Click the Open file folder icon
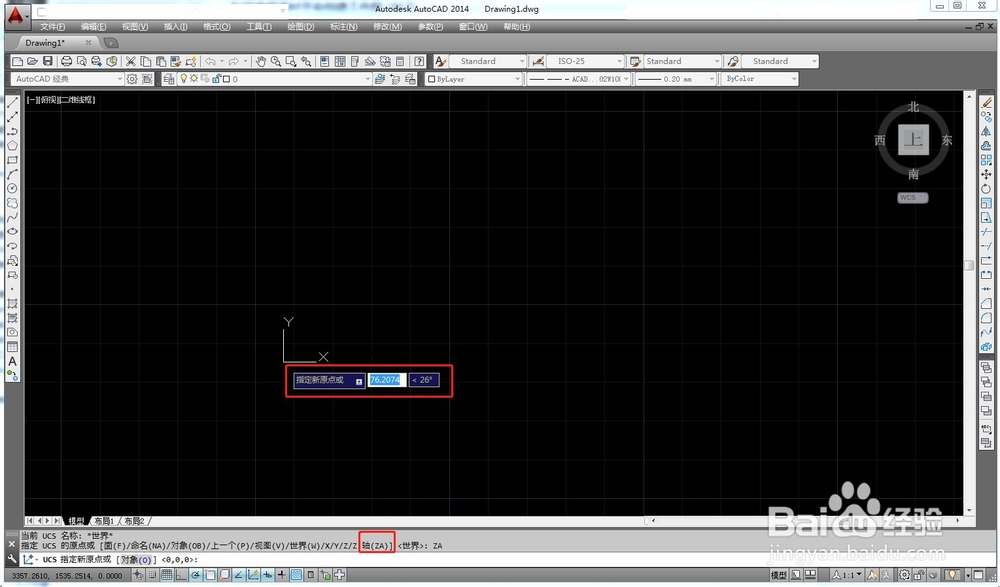The width and height of the screenshot is (1000, 587). pyautogui.click(x=33, y=61)
